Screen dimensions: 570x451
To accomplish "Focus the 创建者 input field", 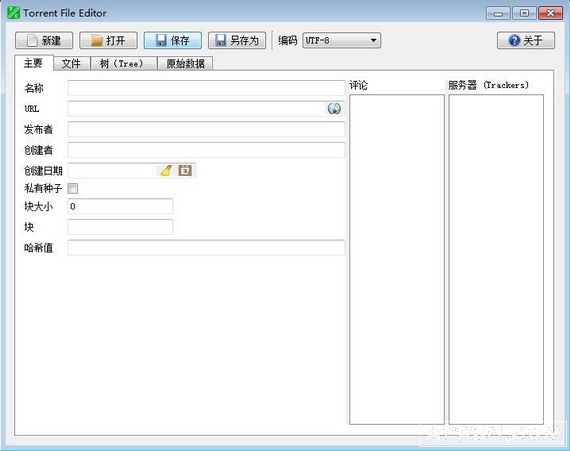I will [x=206, y=150].
